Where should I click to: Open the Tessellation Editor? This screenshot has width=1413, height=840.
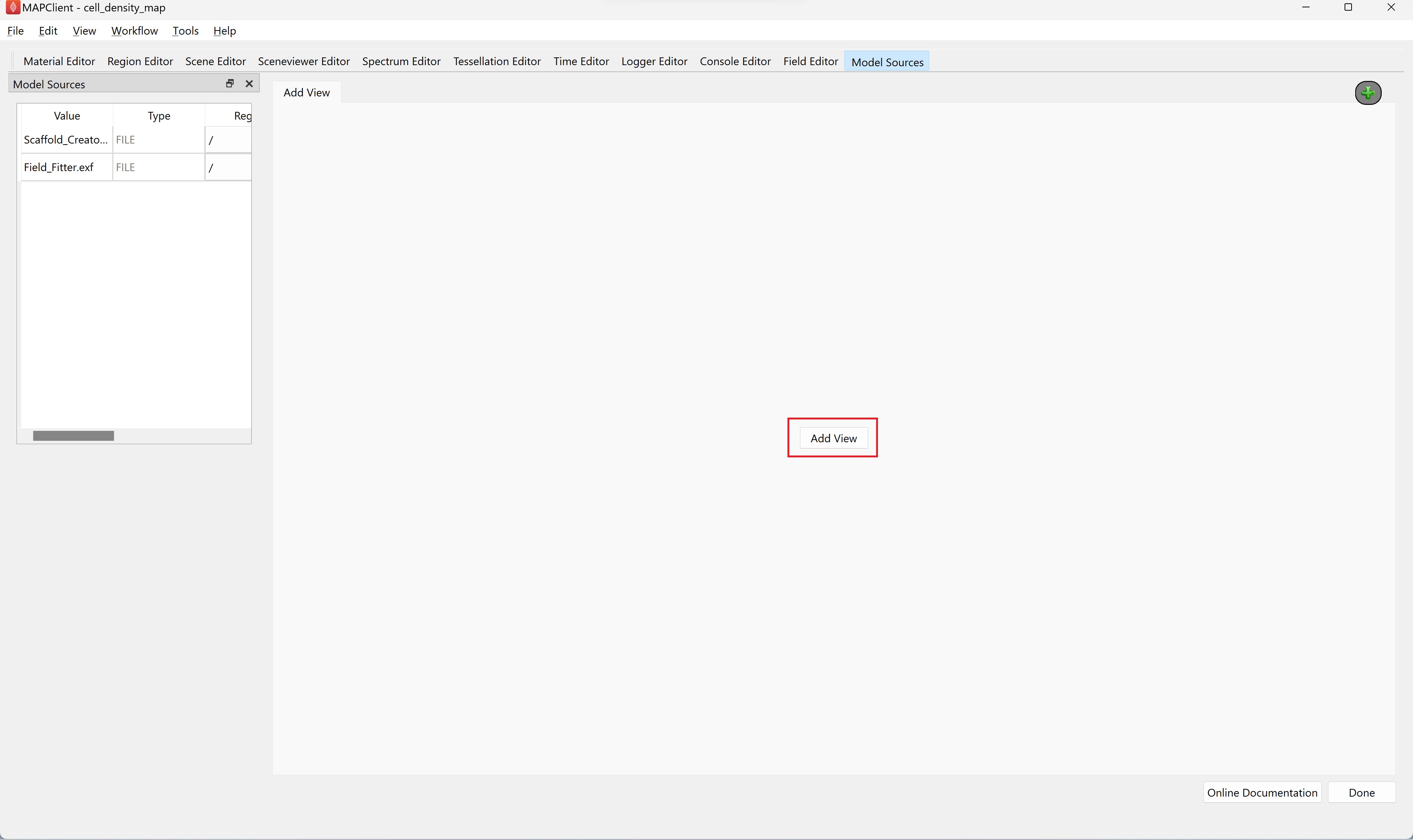point(497,61)
